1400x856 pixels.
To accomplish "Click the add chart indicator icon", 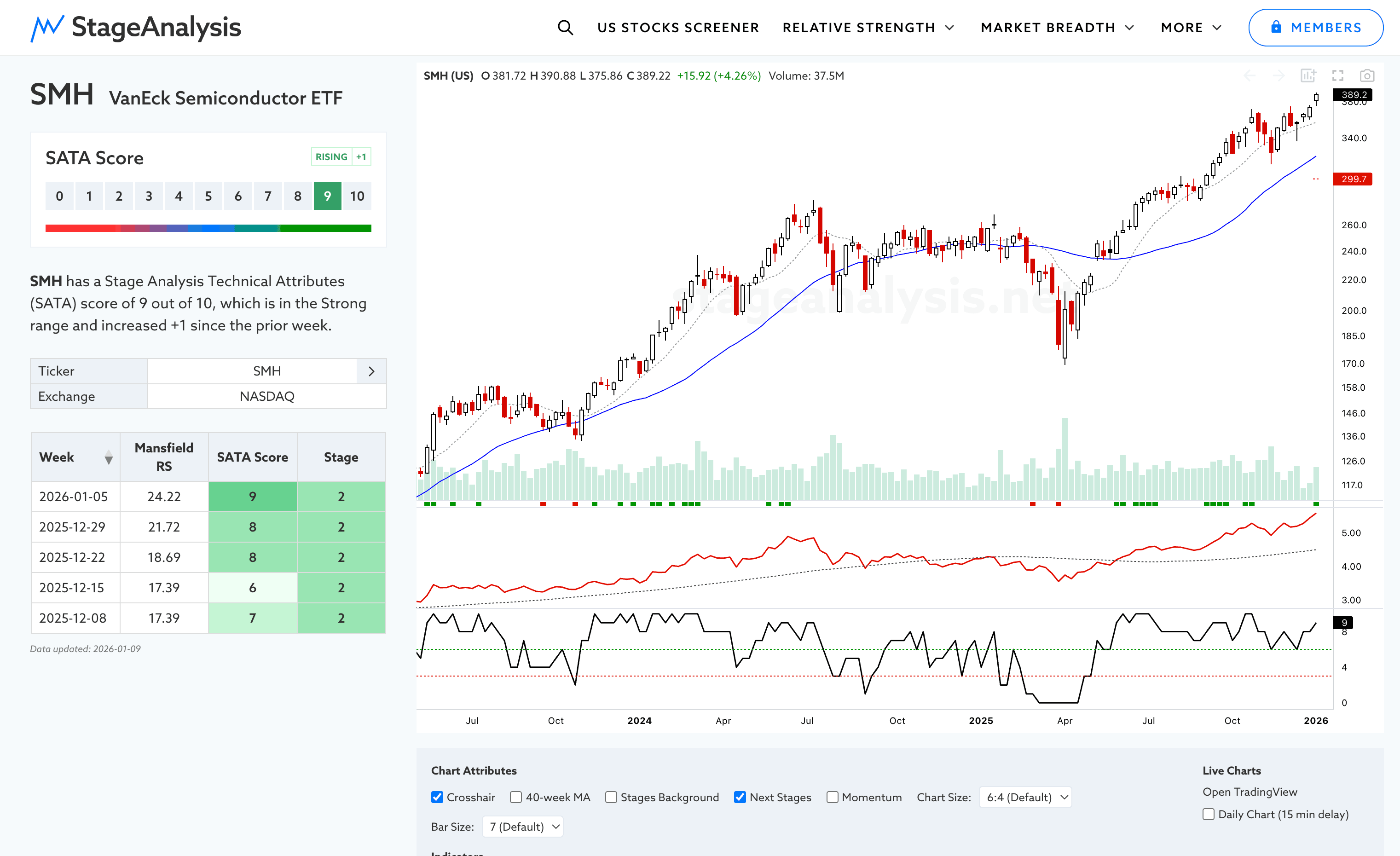I will 1308,75.
